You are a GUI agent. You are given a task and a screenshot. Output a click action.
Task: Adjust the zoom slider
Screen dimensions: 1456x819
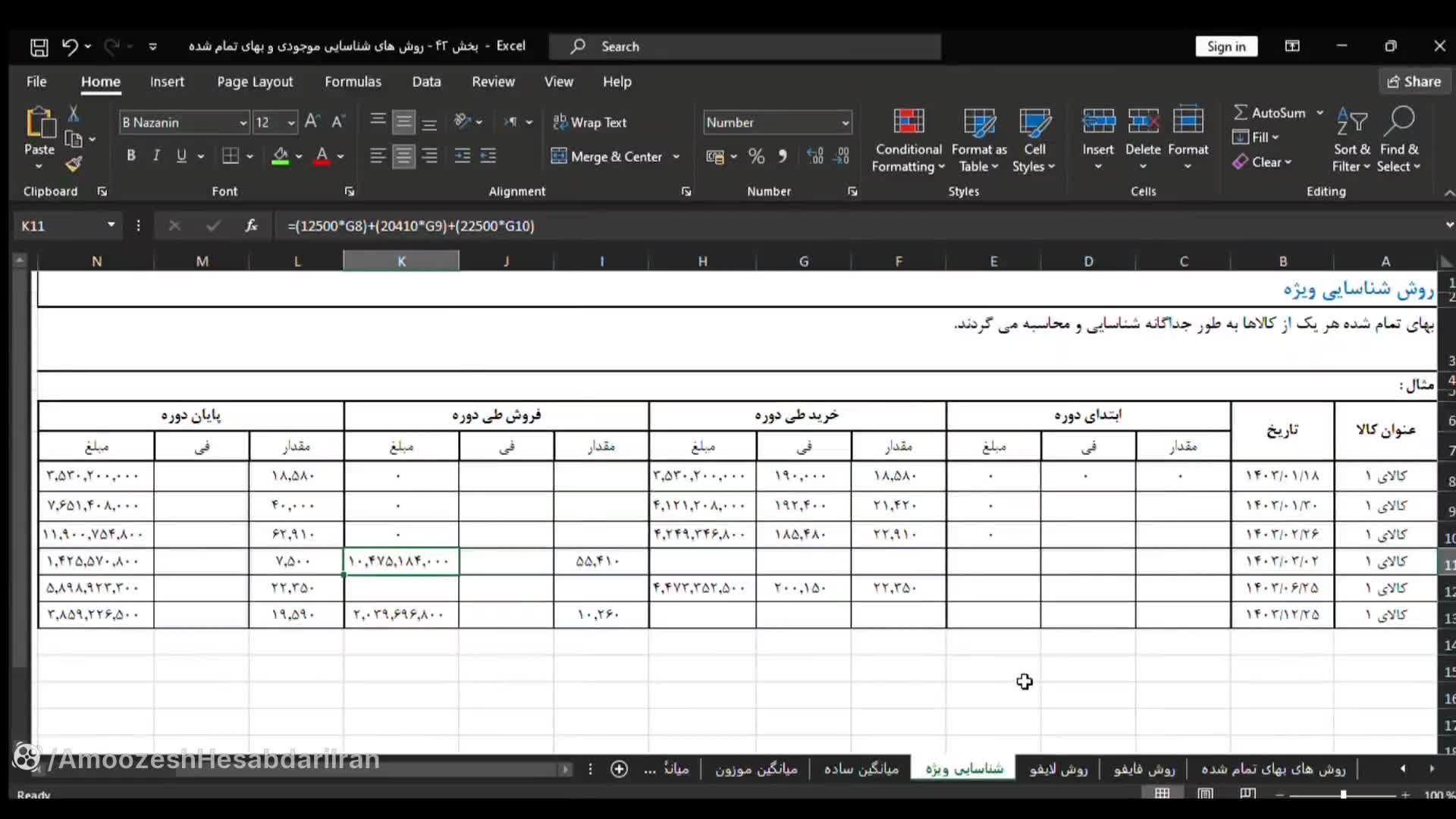point(1344,794)
